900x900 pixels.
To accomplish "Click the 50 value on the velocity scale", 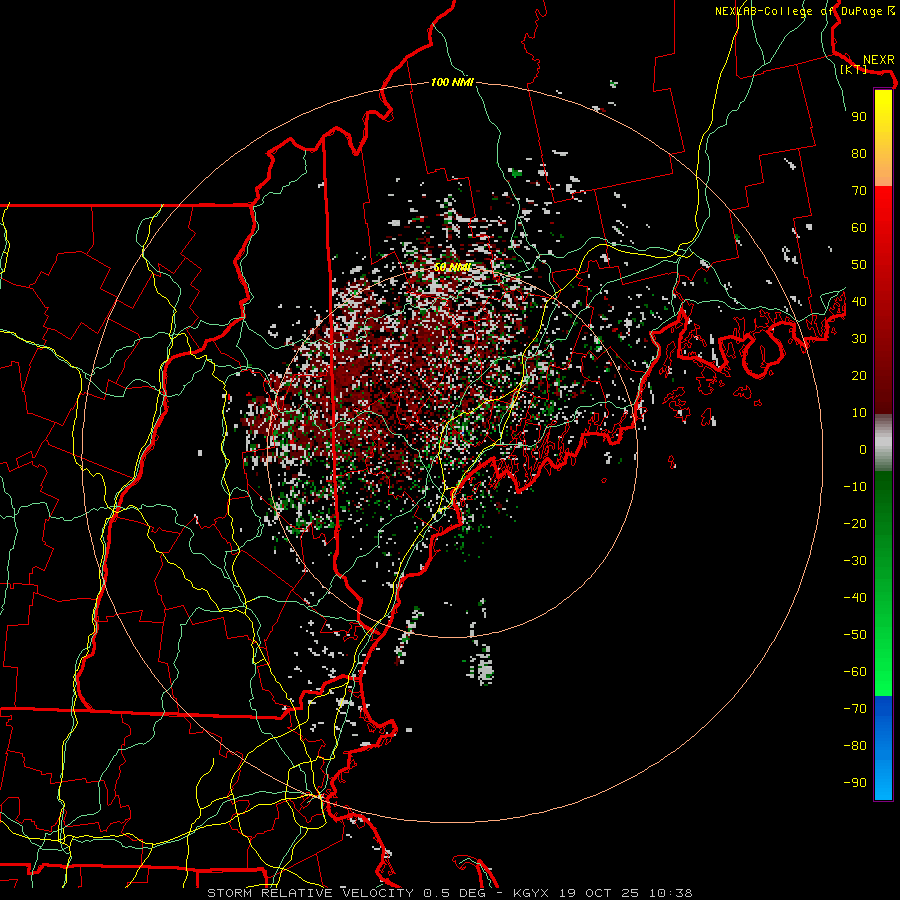I will (x=859, y=265).
